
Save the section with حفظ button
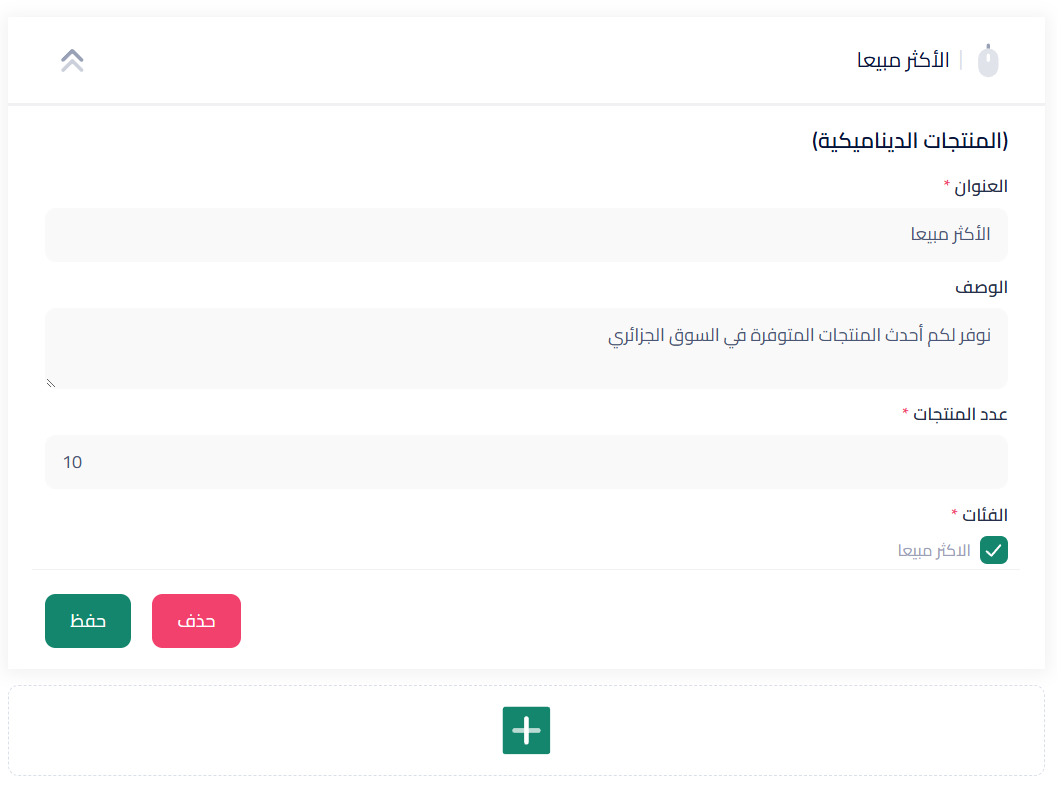88,621
